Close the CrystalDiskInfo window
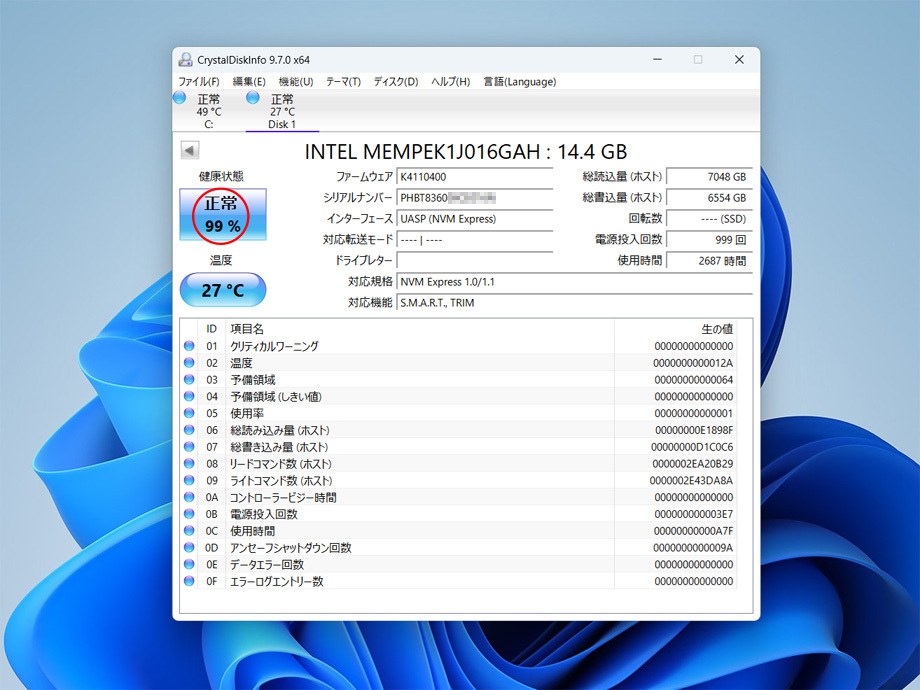Viewport: 920px width, 690px height. tap(739, 59)
